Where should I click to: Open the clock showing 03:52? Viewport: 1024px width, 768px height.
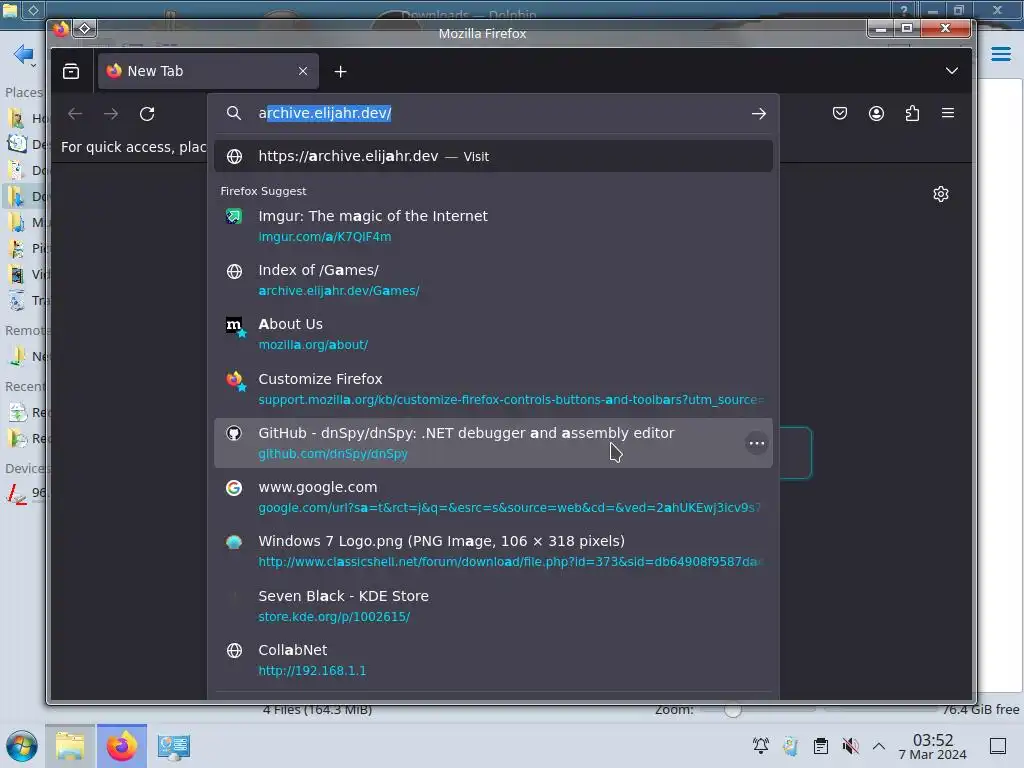click(x=932, y=746)
